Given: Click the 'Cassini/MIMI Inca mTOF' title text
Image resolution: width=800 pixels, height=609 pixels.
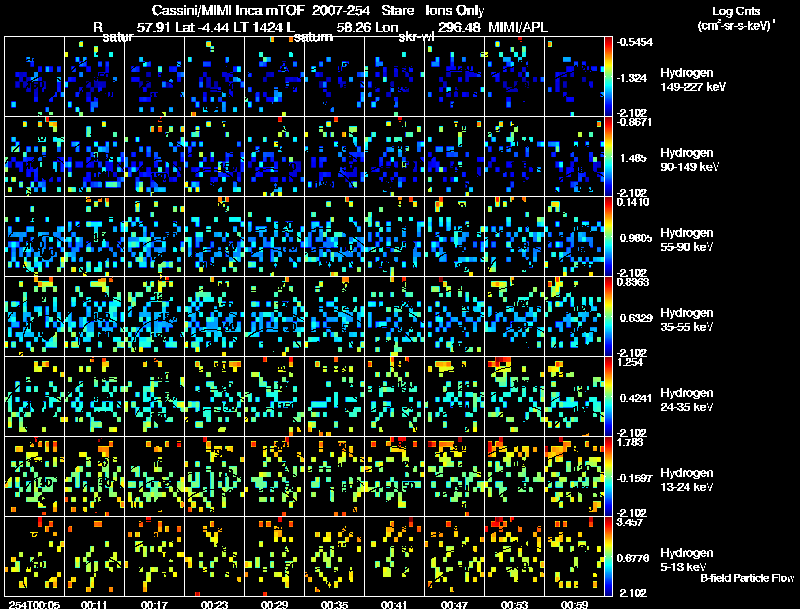Looking at the screenshot, I should tap(228, 10).
